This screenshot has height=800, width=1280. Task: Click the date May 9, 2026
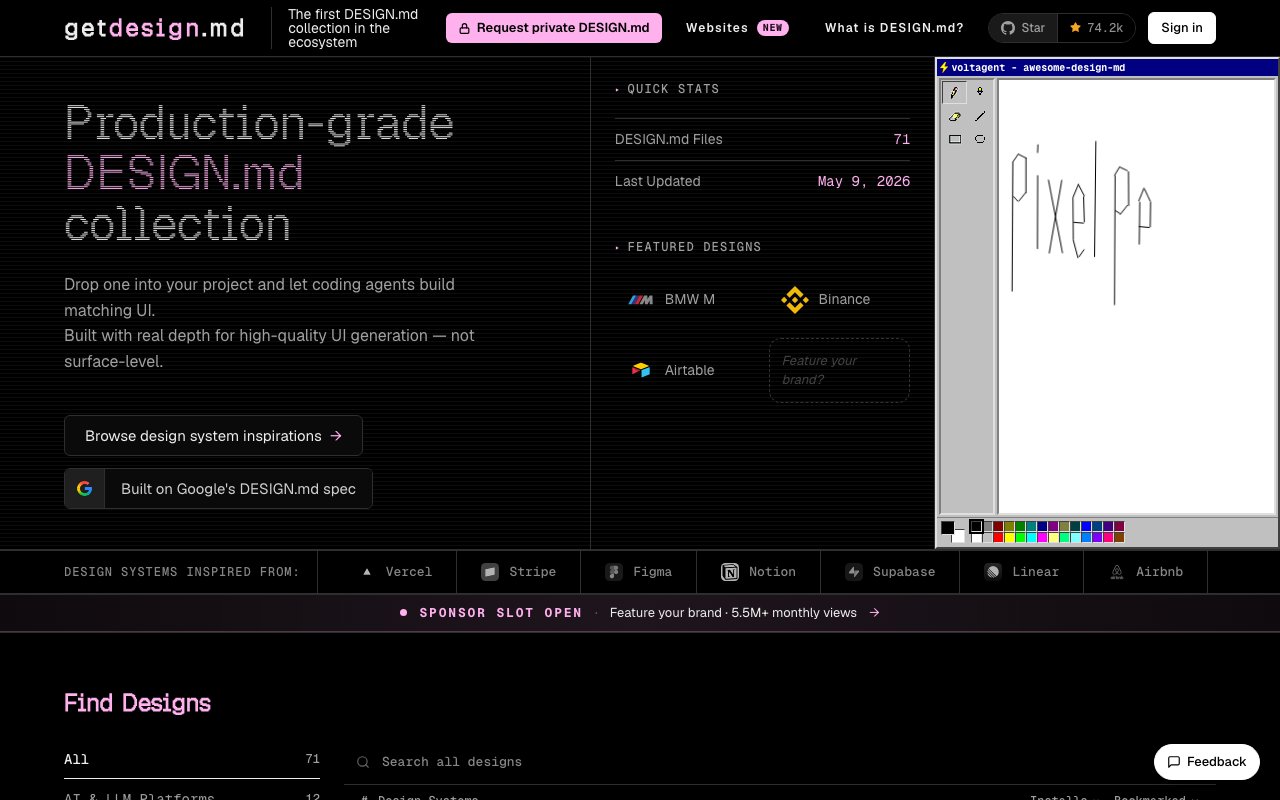(864, 182)
